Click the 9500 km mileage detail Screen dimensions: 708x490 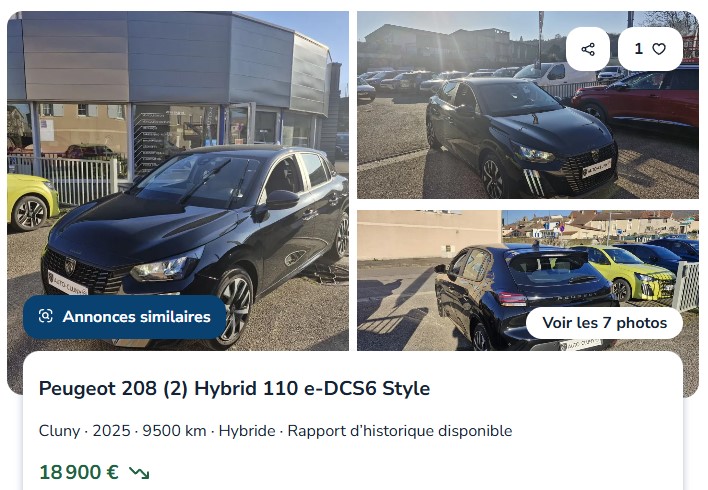[174, 431]
